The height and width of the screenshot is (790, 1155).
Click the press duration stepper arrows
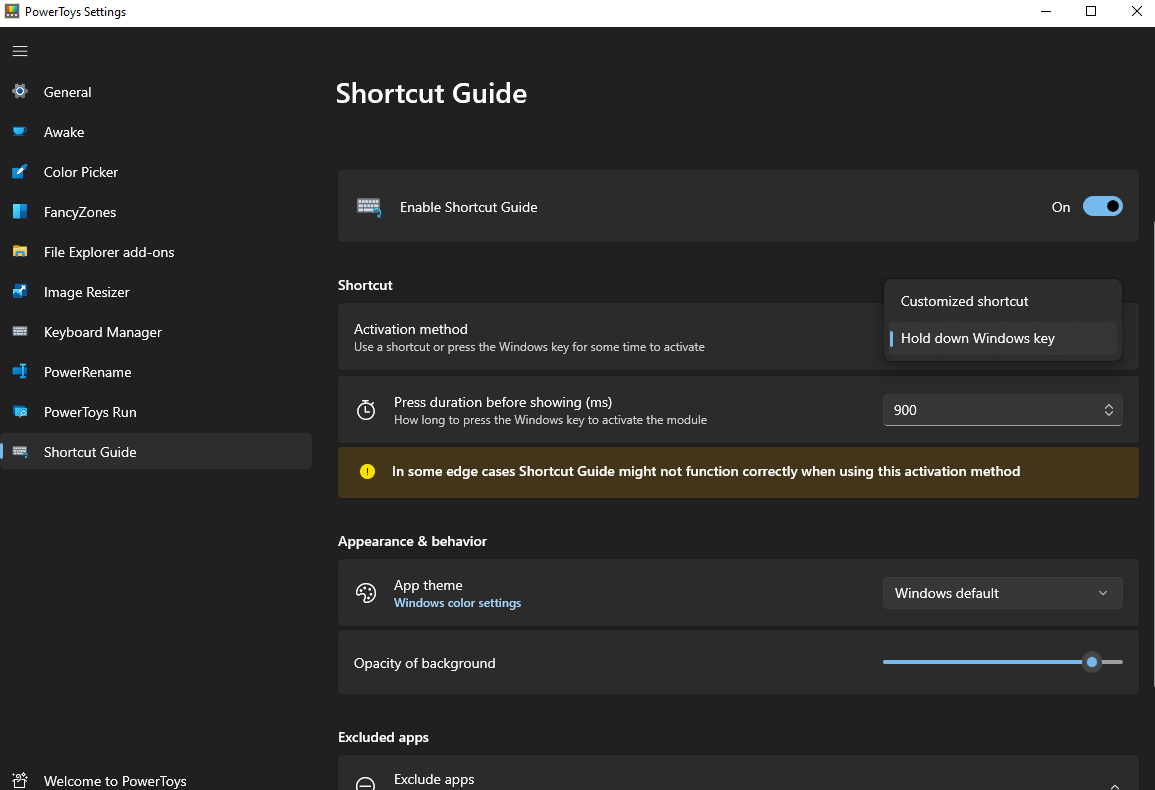pyautogui.click(x=1108, y=409)
